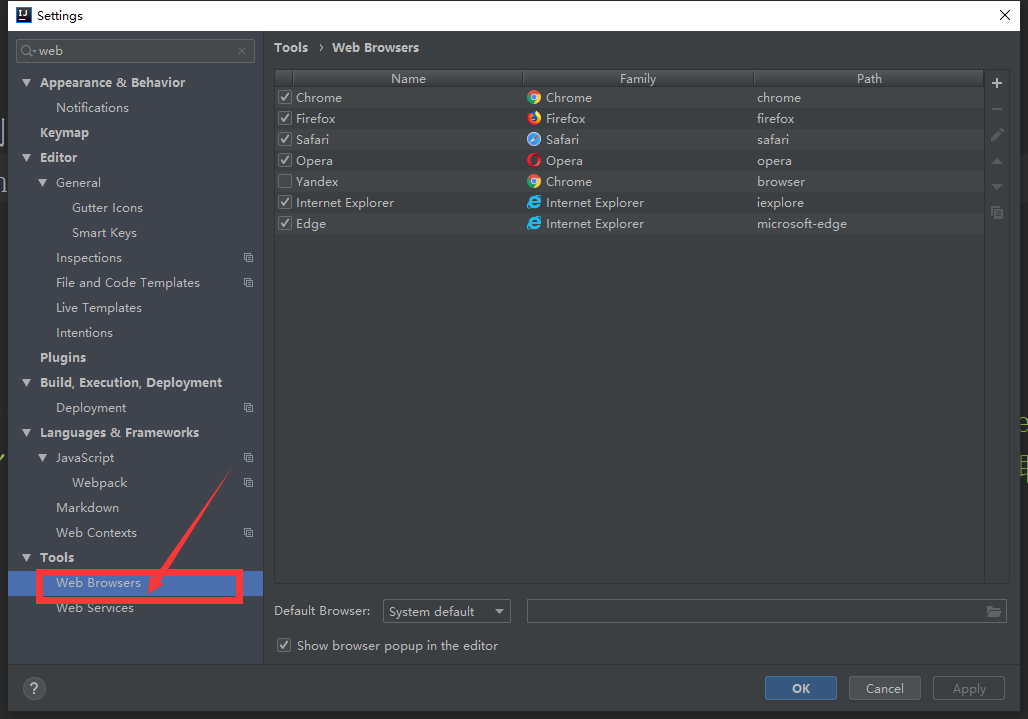The width and height of the screenshot is (1028, 719).
Task: Select the Keymap settings item
Action: (64, 132)
